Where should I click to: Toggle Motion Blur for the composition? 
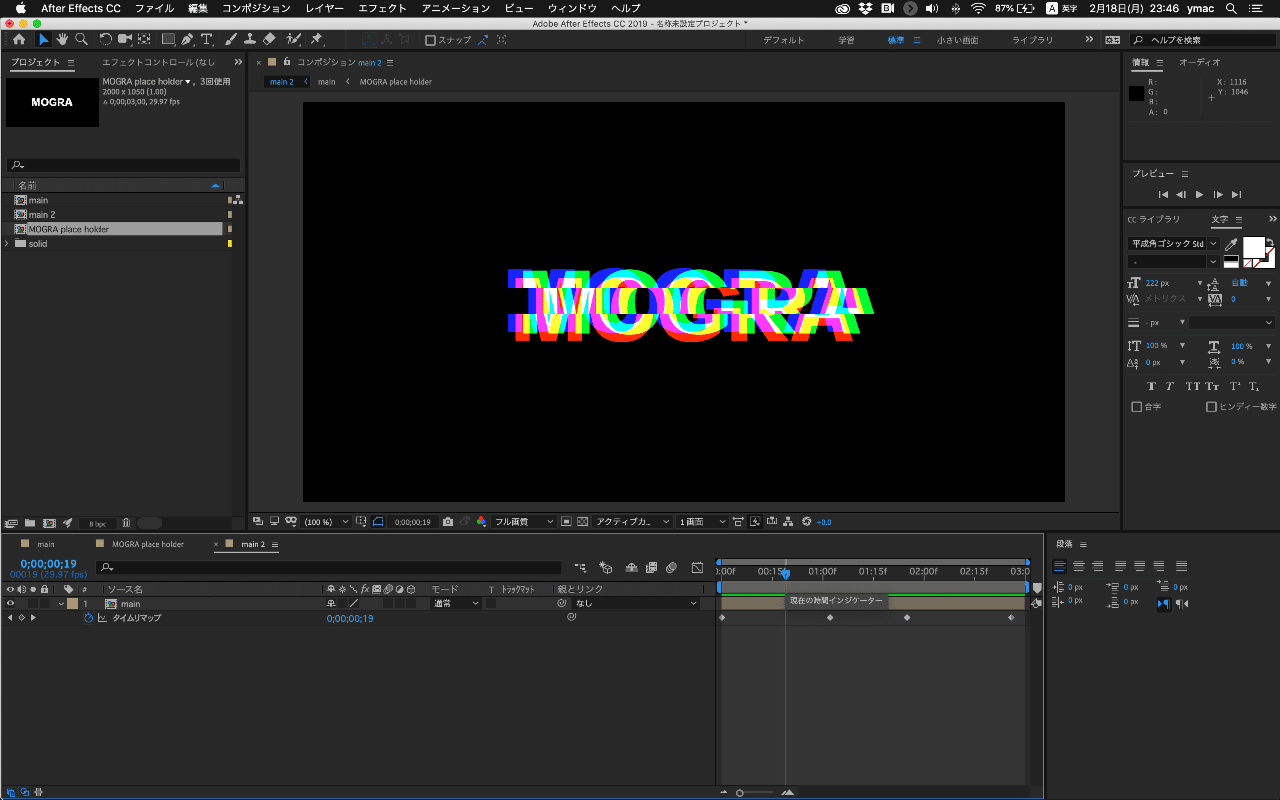coord(671,568)
